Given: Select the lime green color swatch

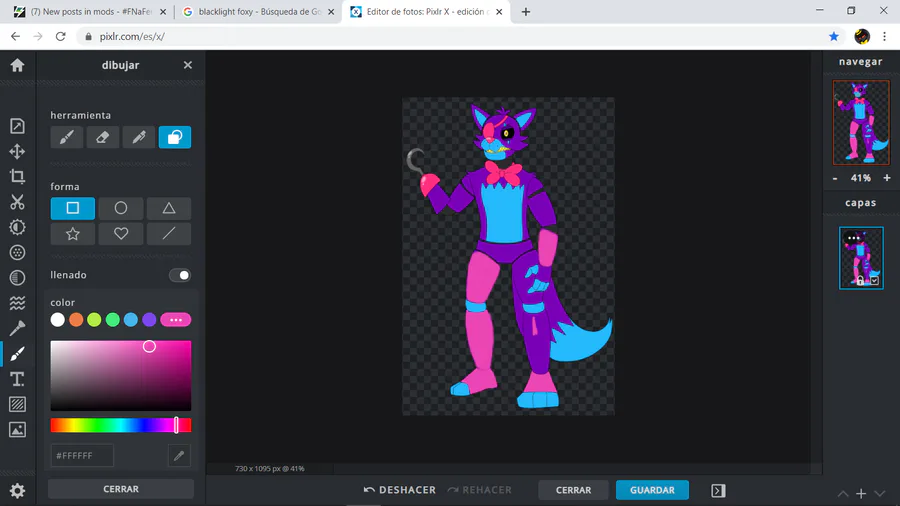Looking at the screenshot, I should coord(94,320).
